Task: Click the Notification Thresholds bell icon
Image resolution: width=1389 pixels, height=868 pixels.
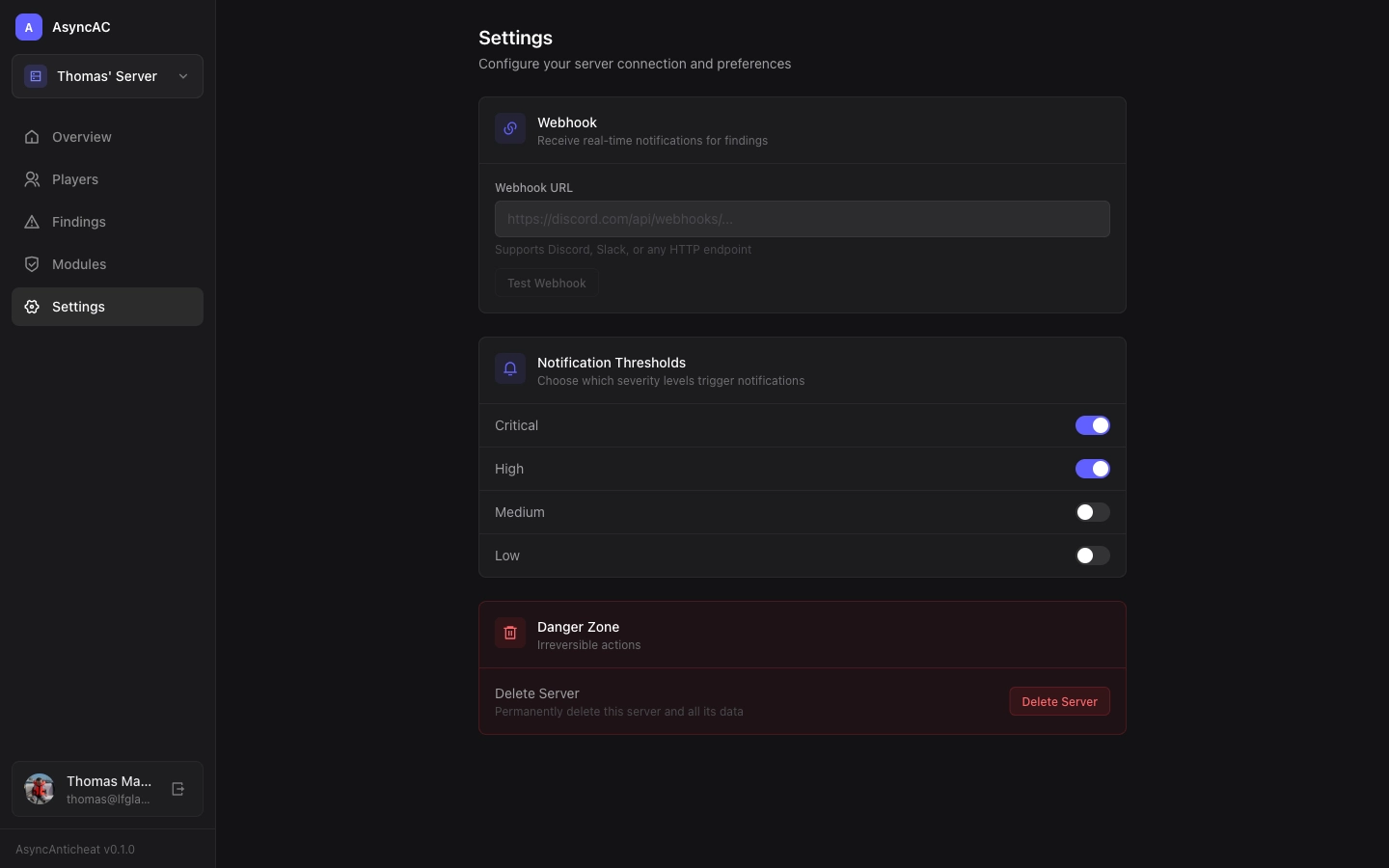Action: tap(510, 368)
